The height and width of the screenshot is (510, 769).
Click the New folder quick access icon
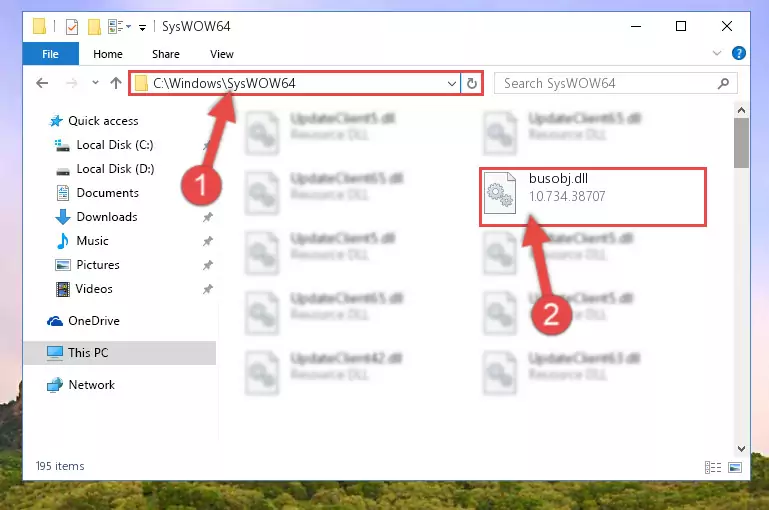(94, 26)
